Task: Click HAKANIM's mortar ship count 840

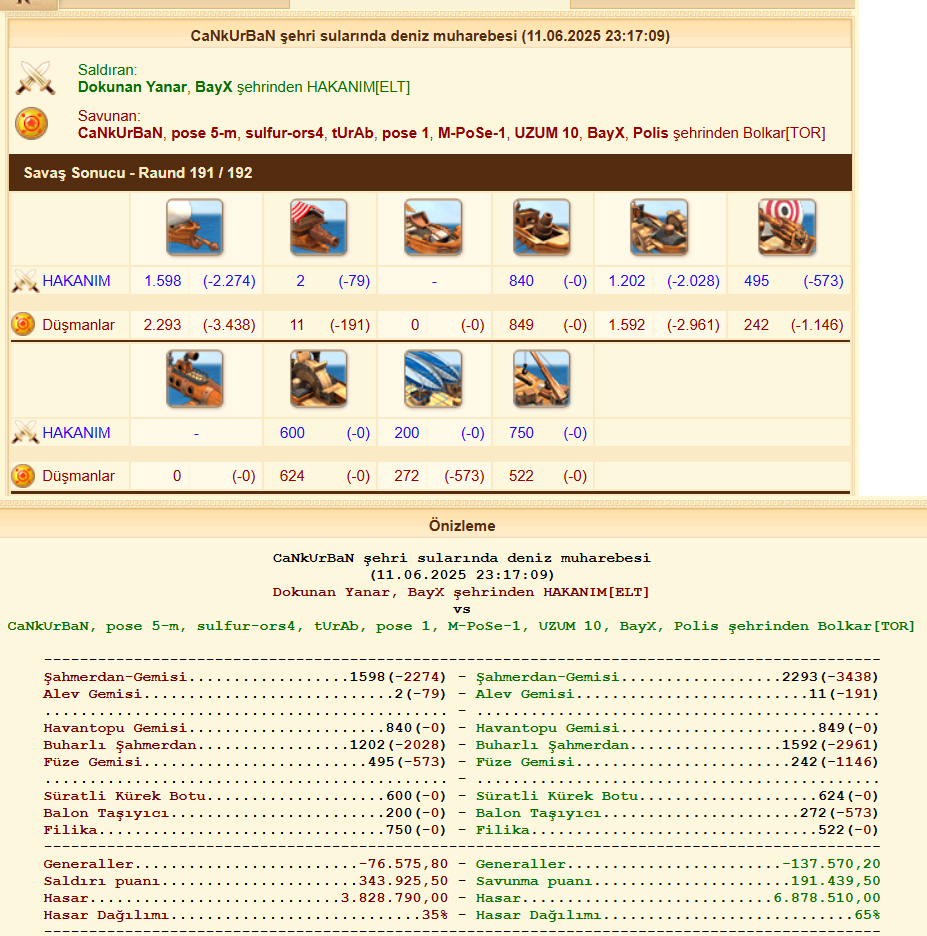Action: point(521,281)
